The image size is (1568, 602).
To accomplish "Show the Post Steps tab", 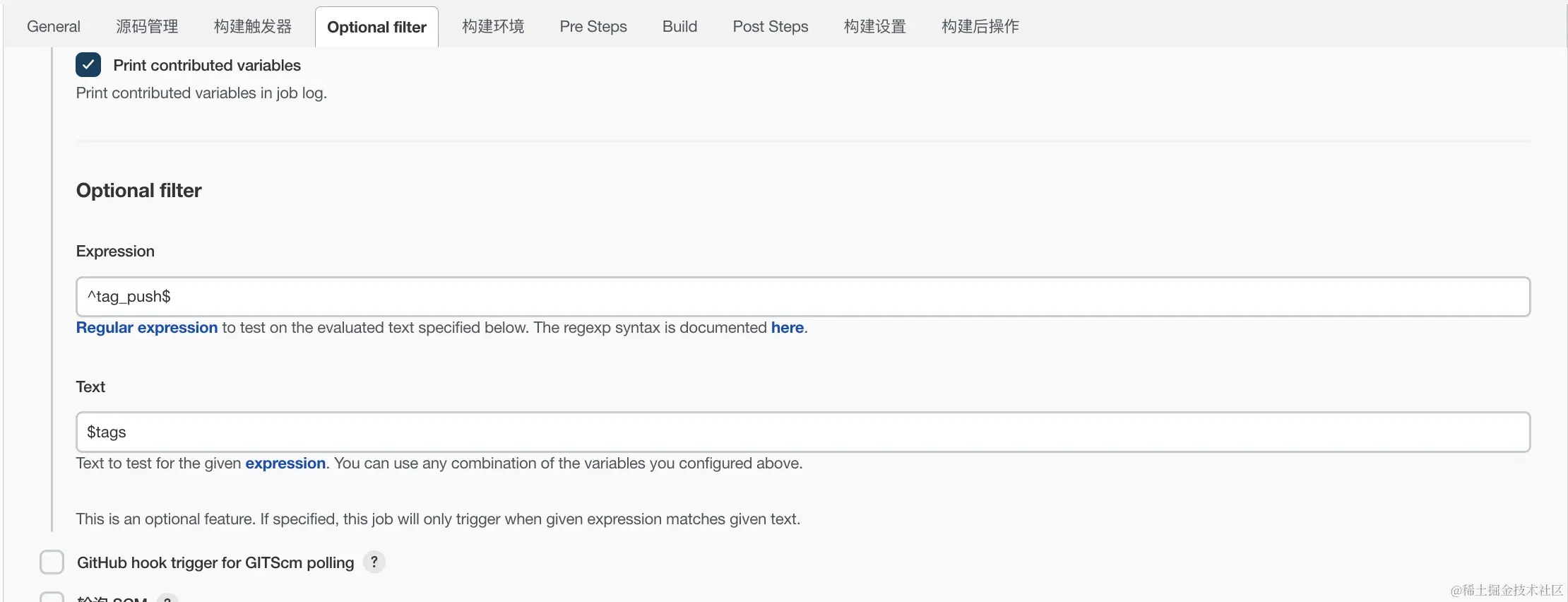I will pyautogui.click(x=771, y=27).
